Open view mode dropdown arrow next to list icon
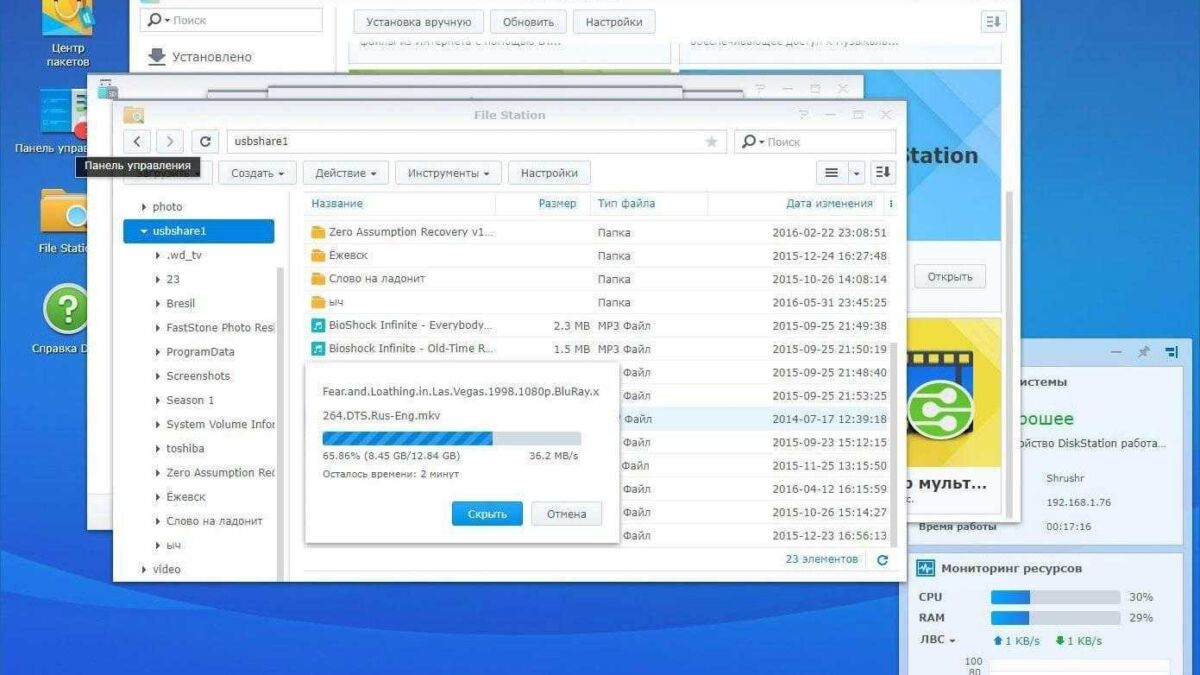Viewport: 1200px width, 675px height. tap(856, 173)
